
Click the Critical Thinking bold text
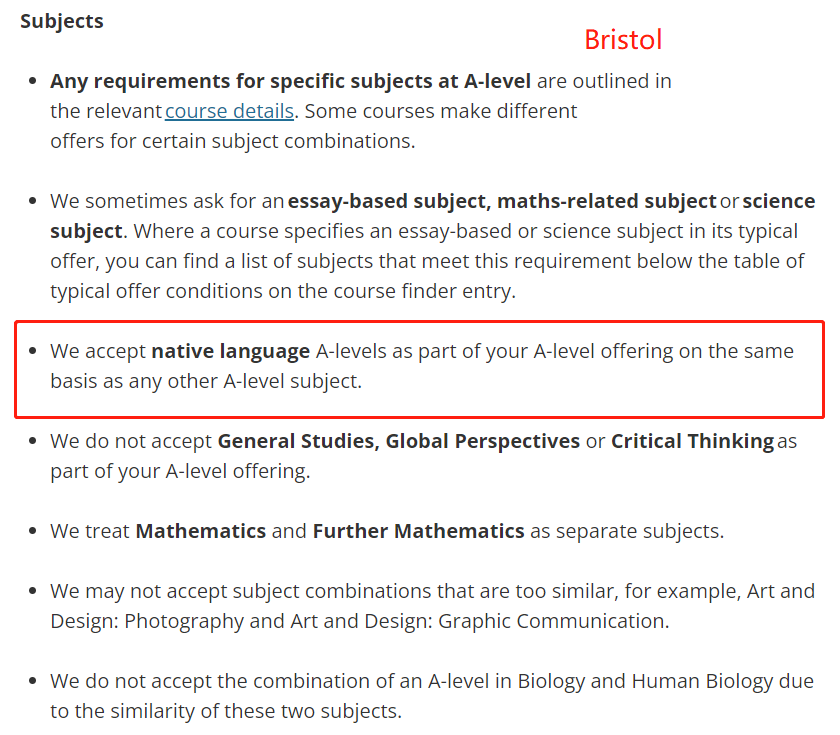pos(692,441)
